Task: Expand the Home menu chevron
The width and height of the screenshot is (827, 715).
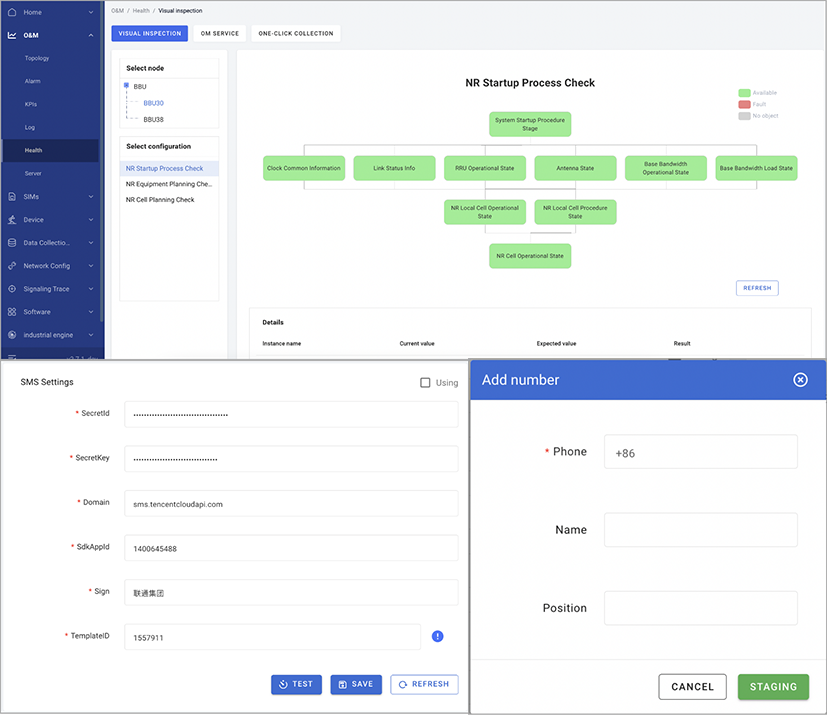Action: pyautogui.click(x=91, y=12)
